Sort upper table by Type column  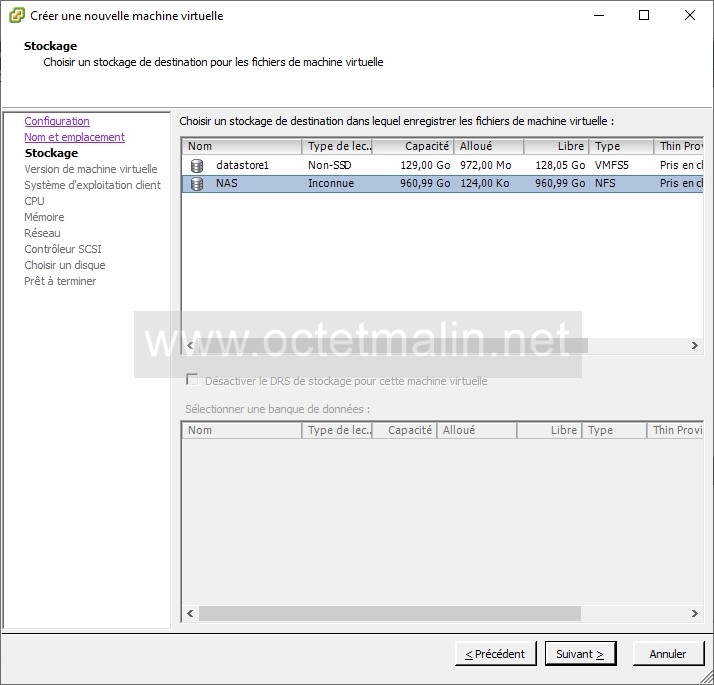pos(622,146)
